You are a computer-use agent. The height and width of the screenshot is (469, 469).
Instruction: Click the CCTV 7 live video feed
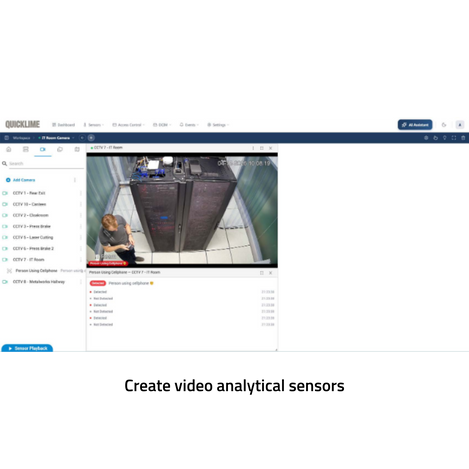click(182, 210)
